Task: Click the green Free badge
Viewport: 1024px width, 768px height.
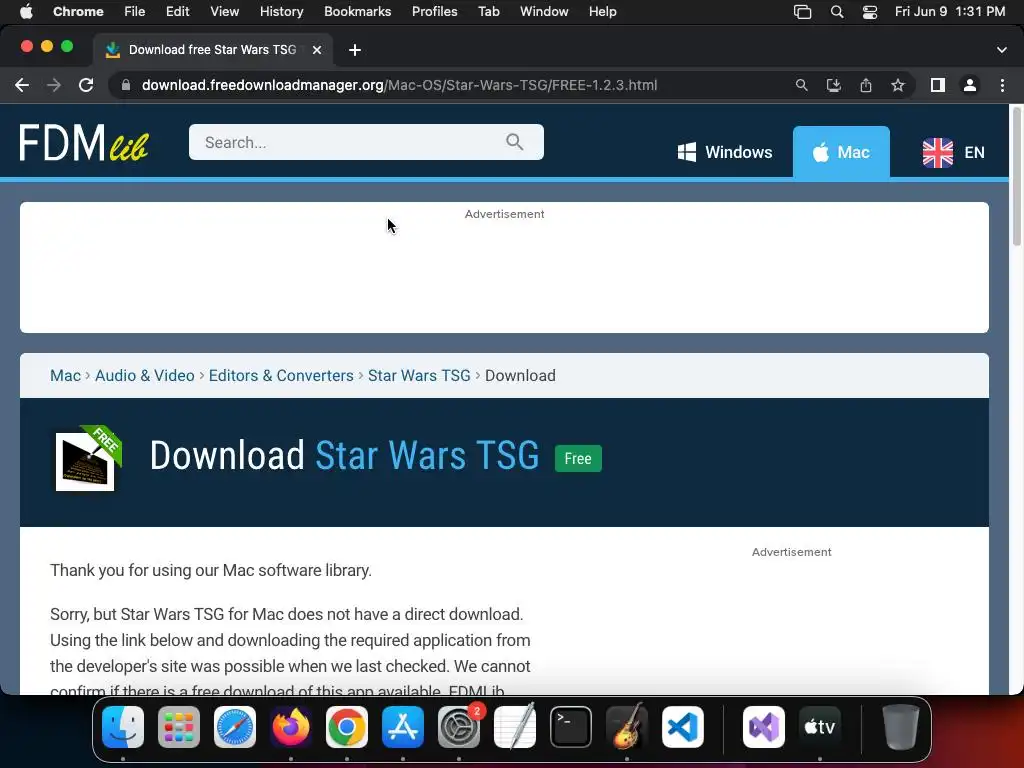Action: [578, 458]
